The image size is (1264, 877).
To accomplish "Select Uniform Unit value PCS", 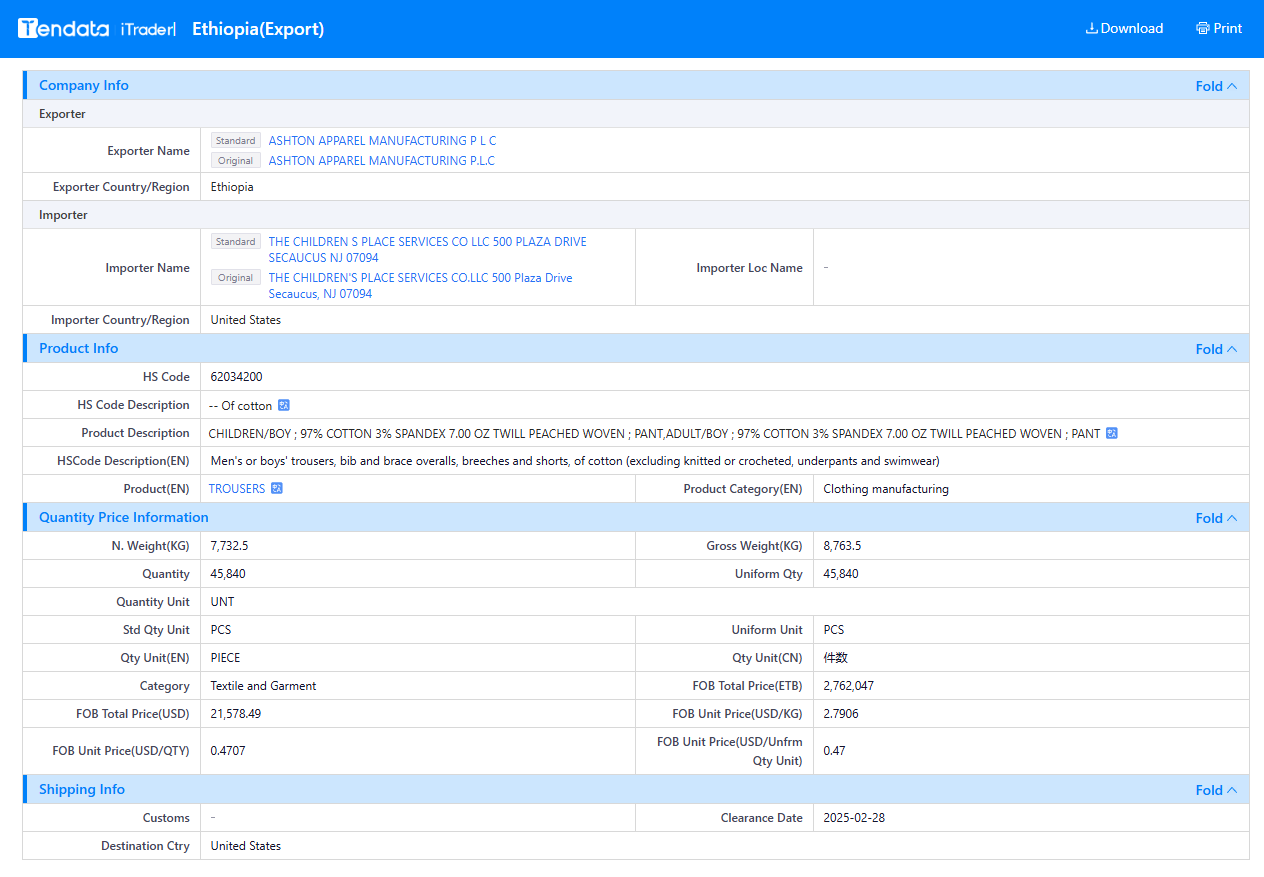I will pos(834,630).
